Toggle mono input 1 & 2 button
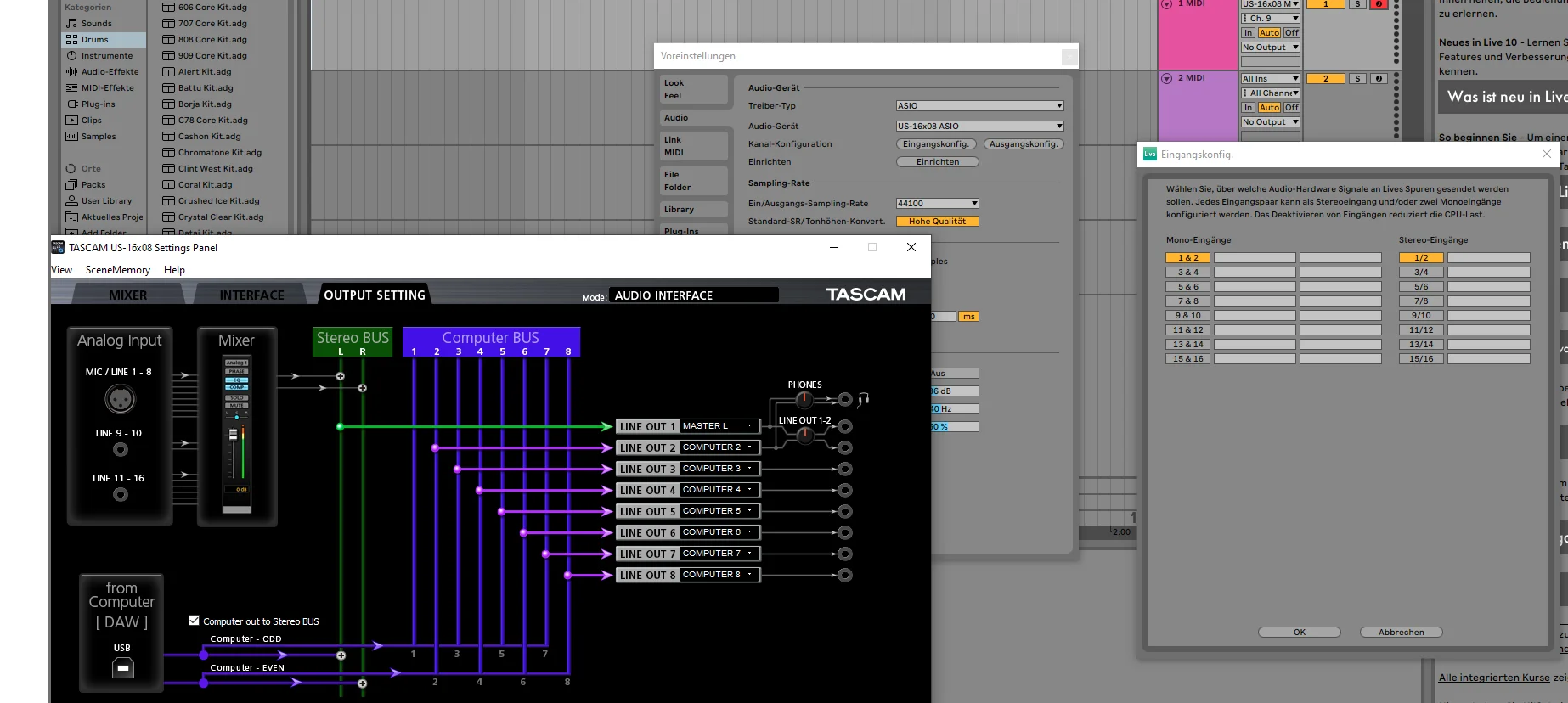The width and height of the screenshot is (1568, 703). click(1187, 258)
